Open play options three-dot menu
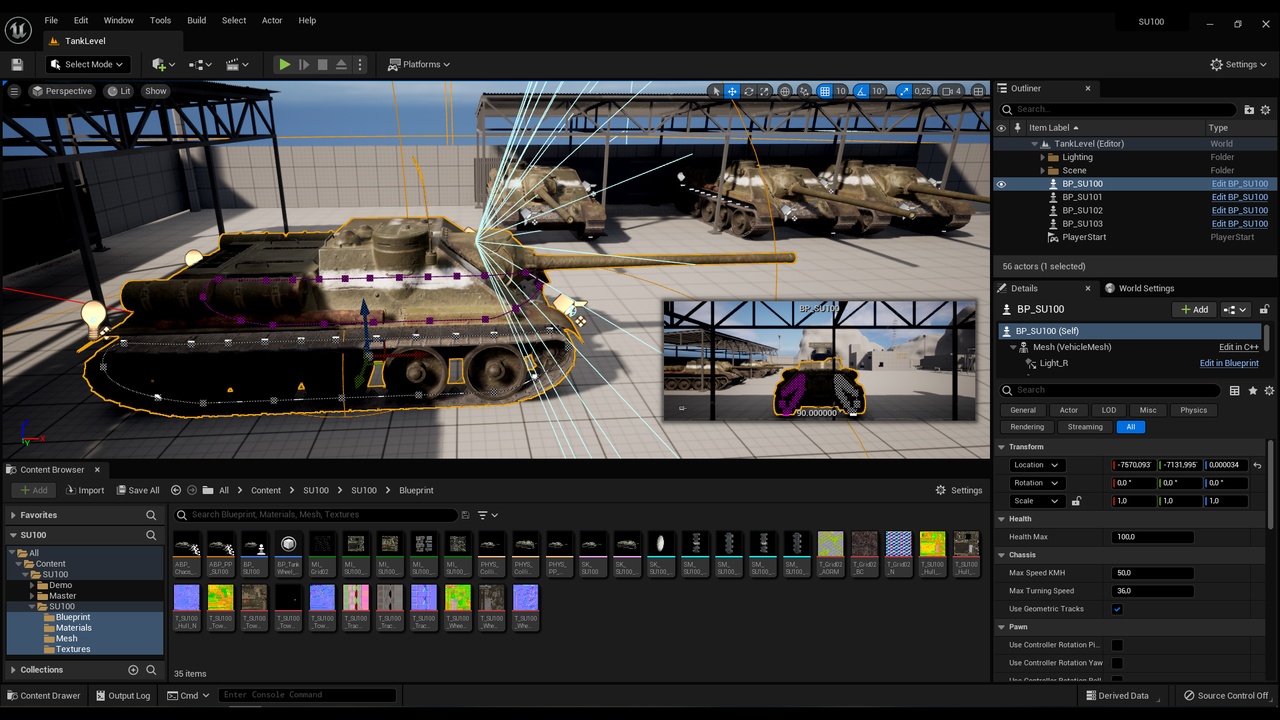The height and width of the screenshot is (720, 1280). click(x=360, y=64)
